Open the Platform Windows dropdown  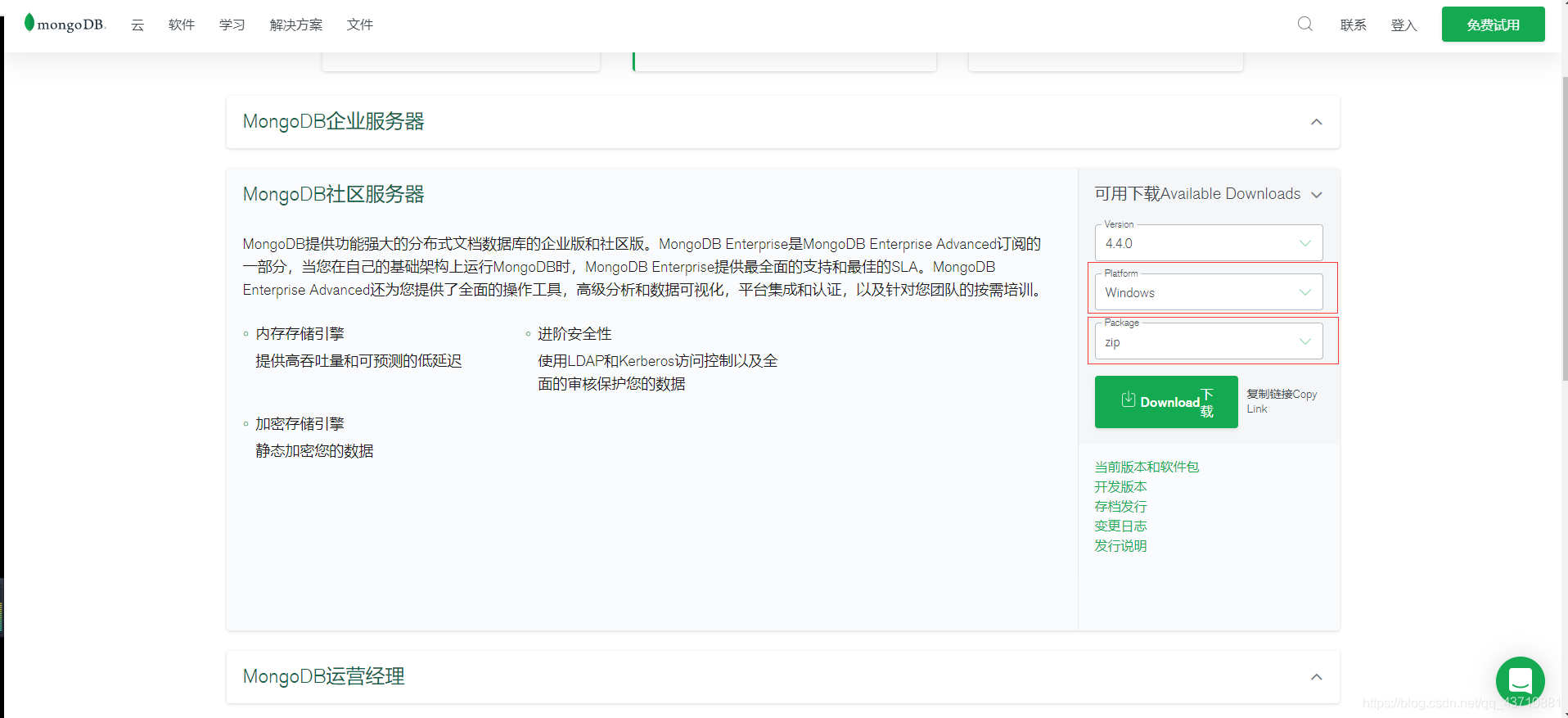tap(1209, 291)
